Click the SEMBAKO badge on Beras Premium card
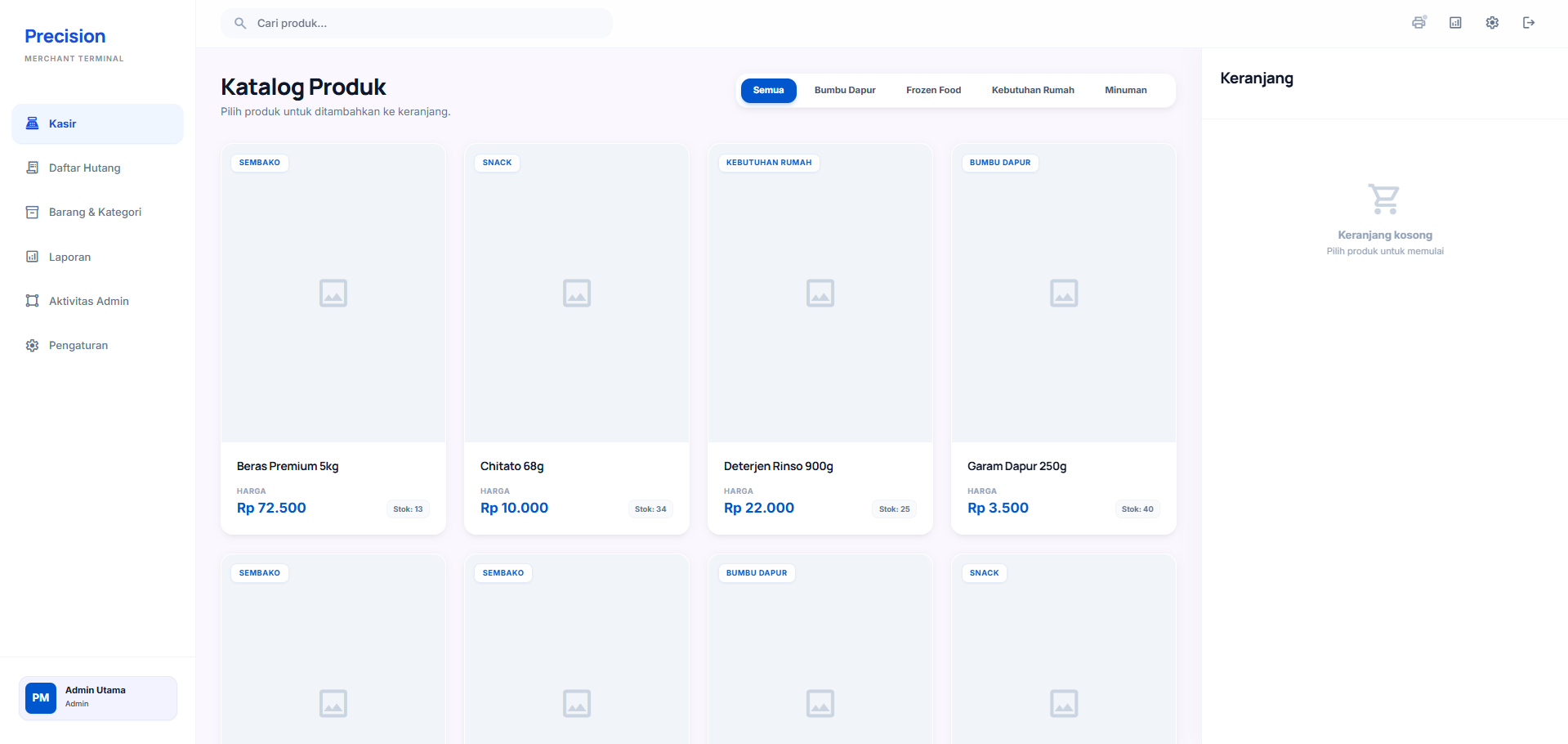This screenshot has height=744, width=1568. click(260, 163)
